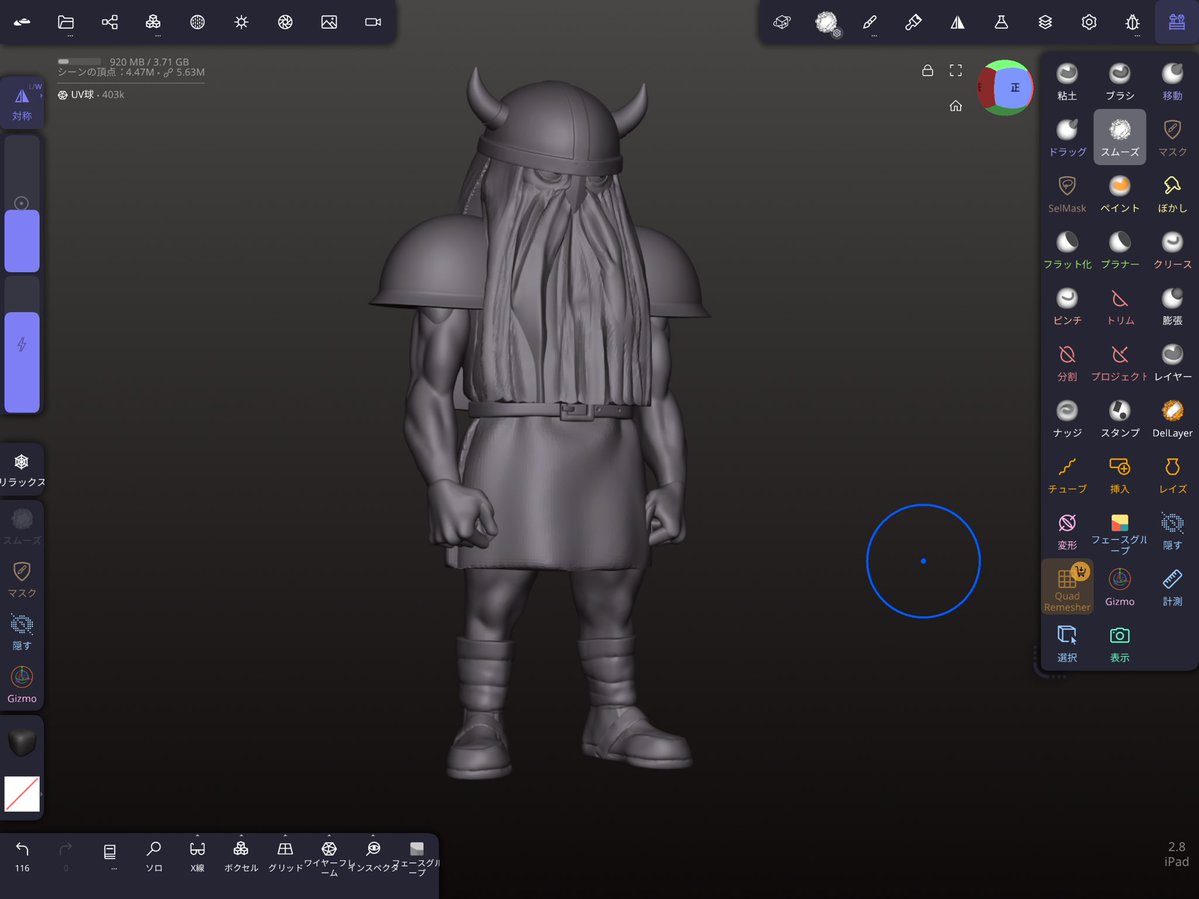The height and width of the screenshot is (899, 1199).
Task: Select the スムーズ tool in right panel
Action: (1119, 137)
